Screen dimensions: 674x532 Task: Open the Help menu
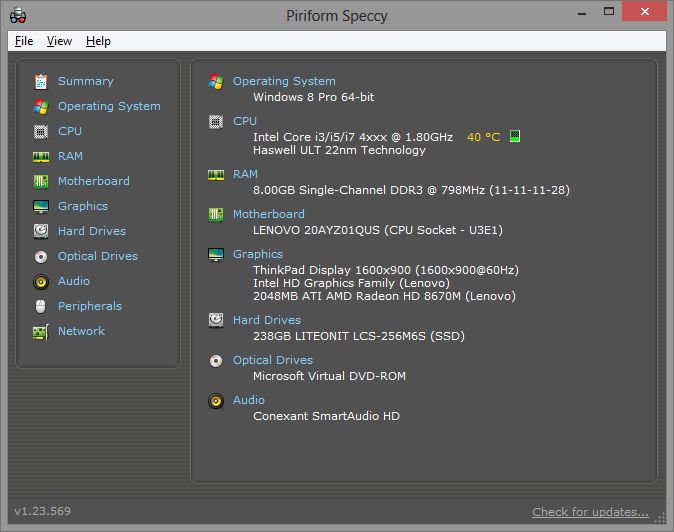tap(98, 41)
